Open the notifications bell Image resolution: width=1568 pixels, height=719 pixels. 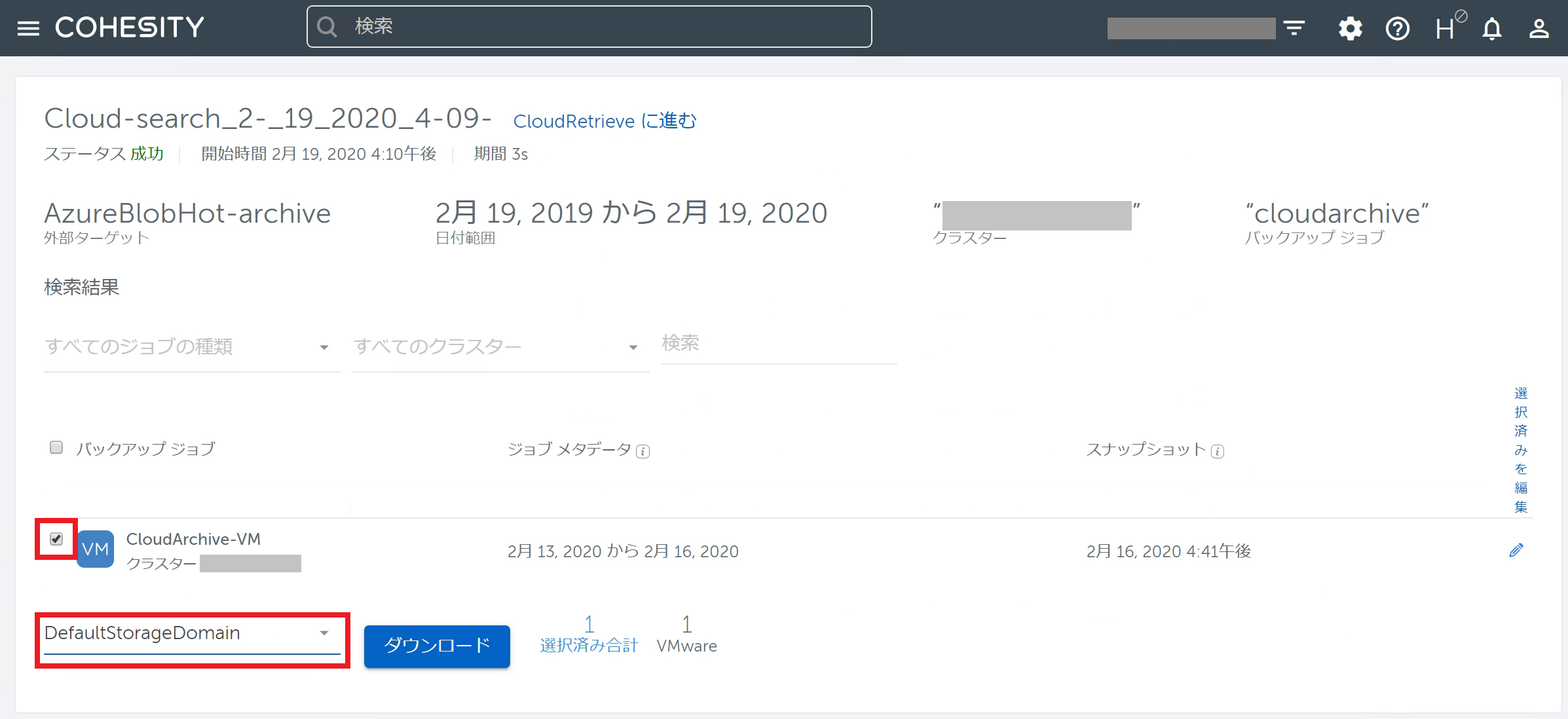coord(1492,29)
